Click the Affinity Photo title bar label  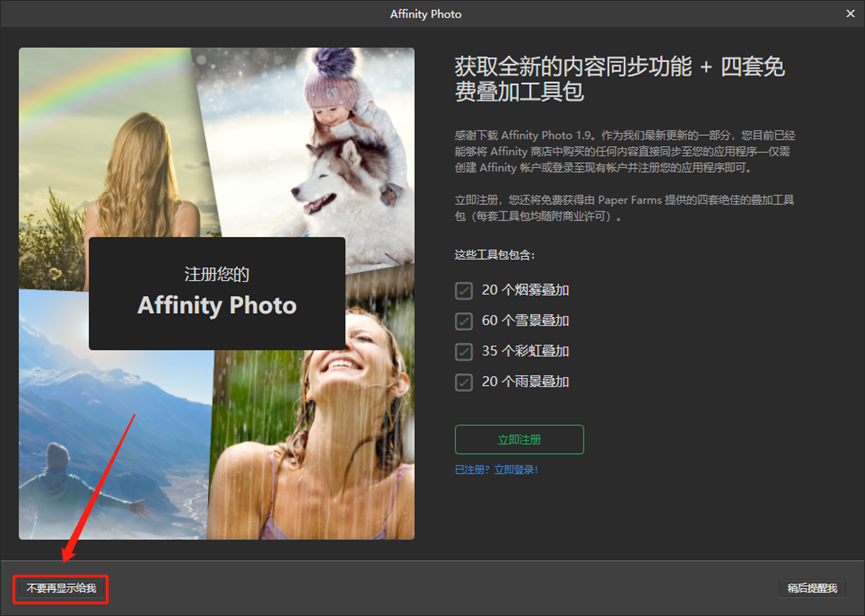425,13
